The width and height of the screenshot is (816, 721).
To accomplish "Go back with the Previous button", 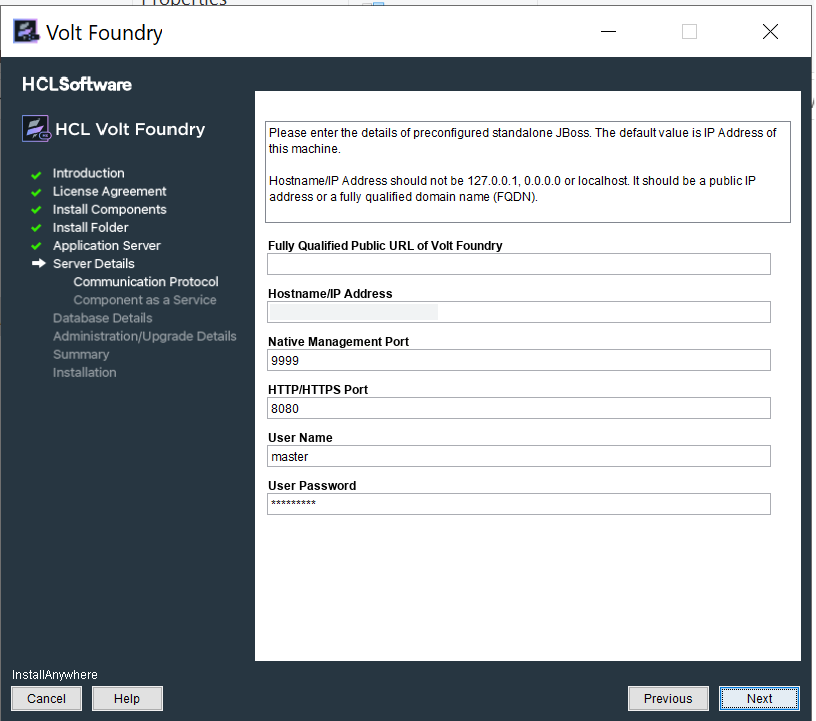I will (x=667, y=699).
